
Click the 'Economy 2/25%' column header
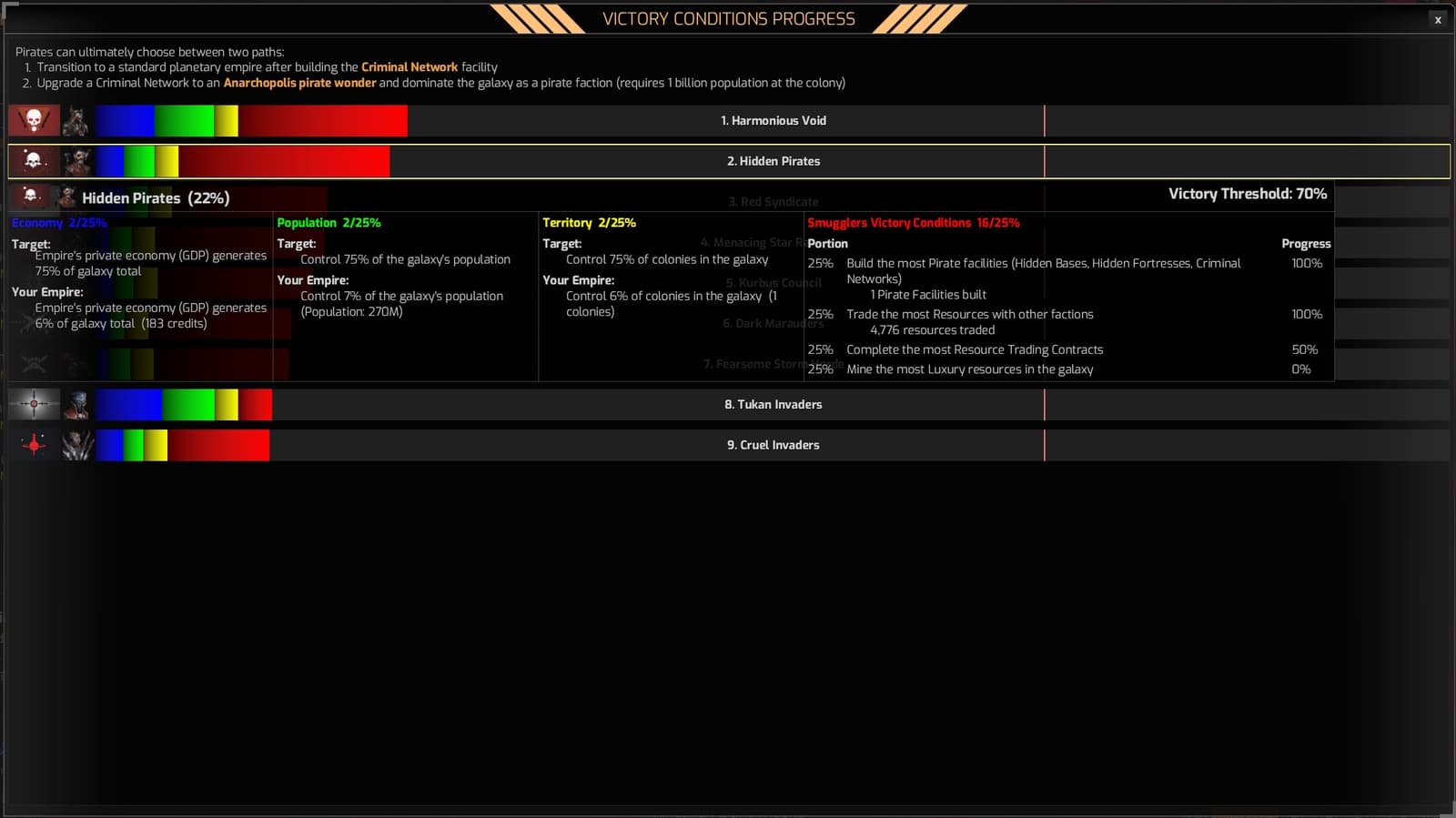point(59,222)
